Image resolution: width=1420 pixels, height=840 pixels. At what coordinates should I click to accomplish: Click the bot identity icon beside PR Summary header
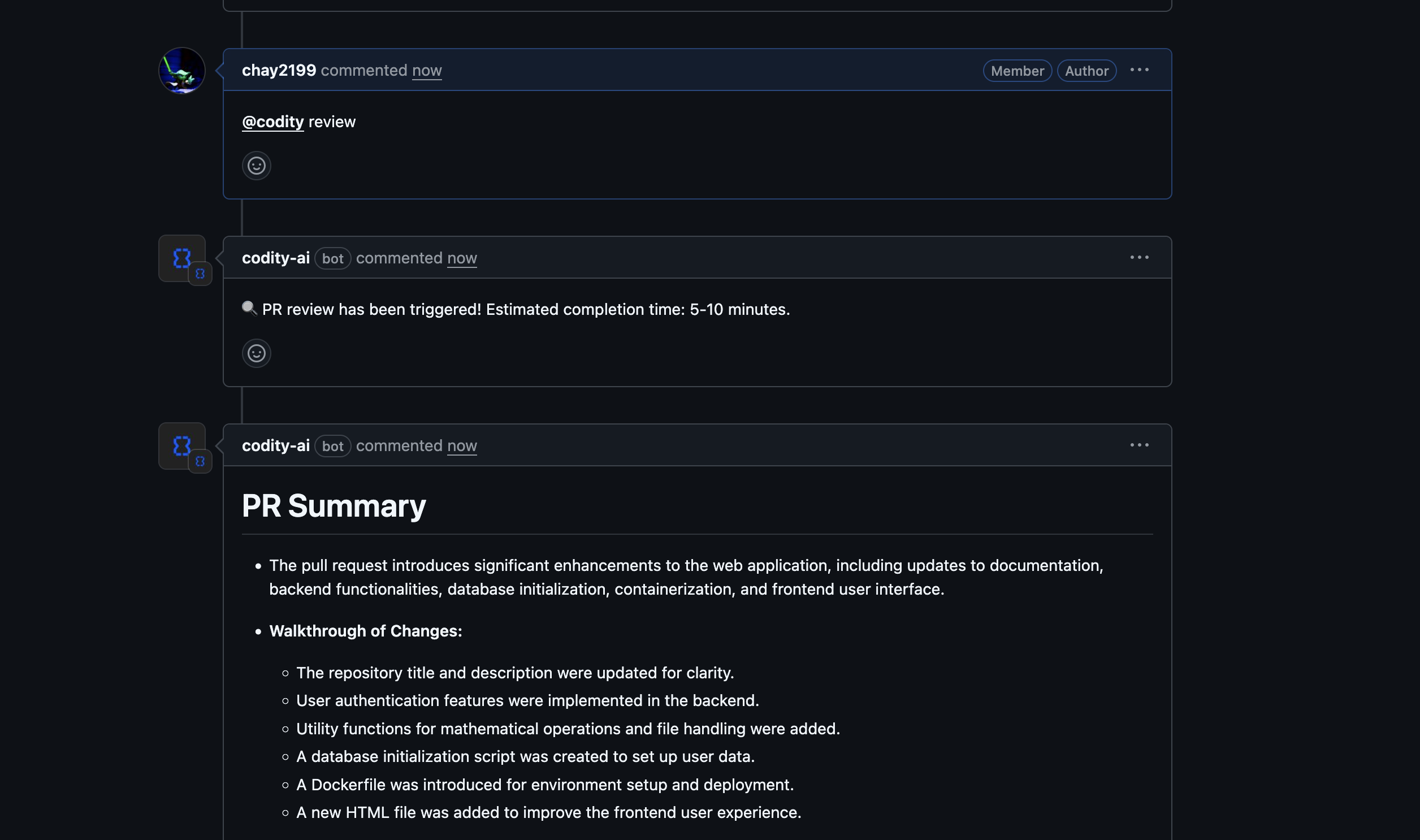[x=200, y=461]
